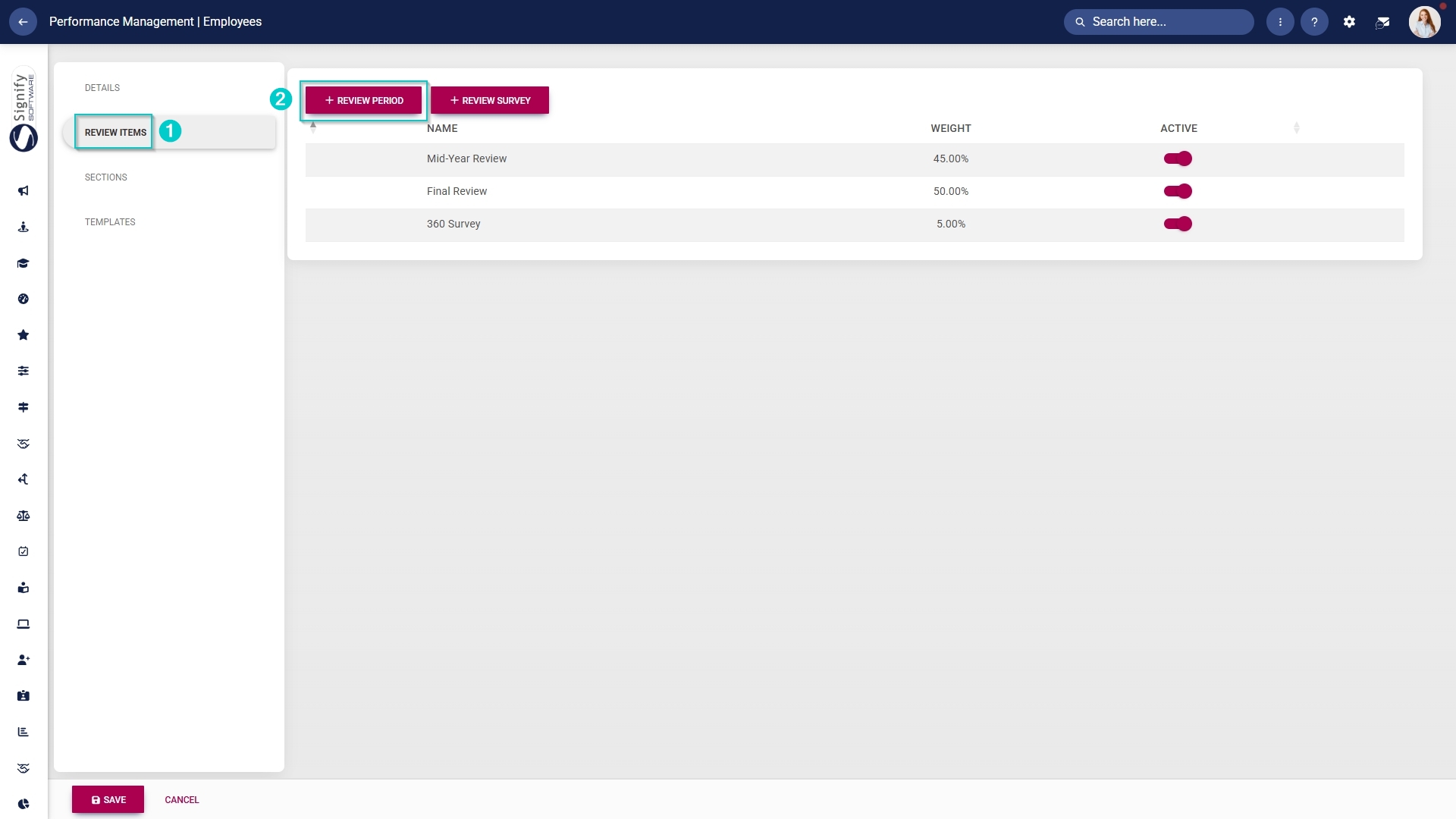Image resolution: width=1456 pixels, height=819 pixels.
Task: Open the gear settings icon in header
Action: [x=1349, y=22]
